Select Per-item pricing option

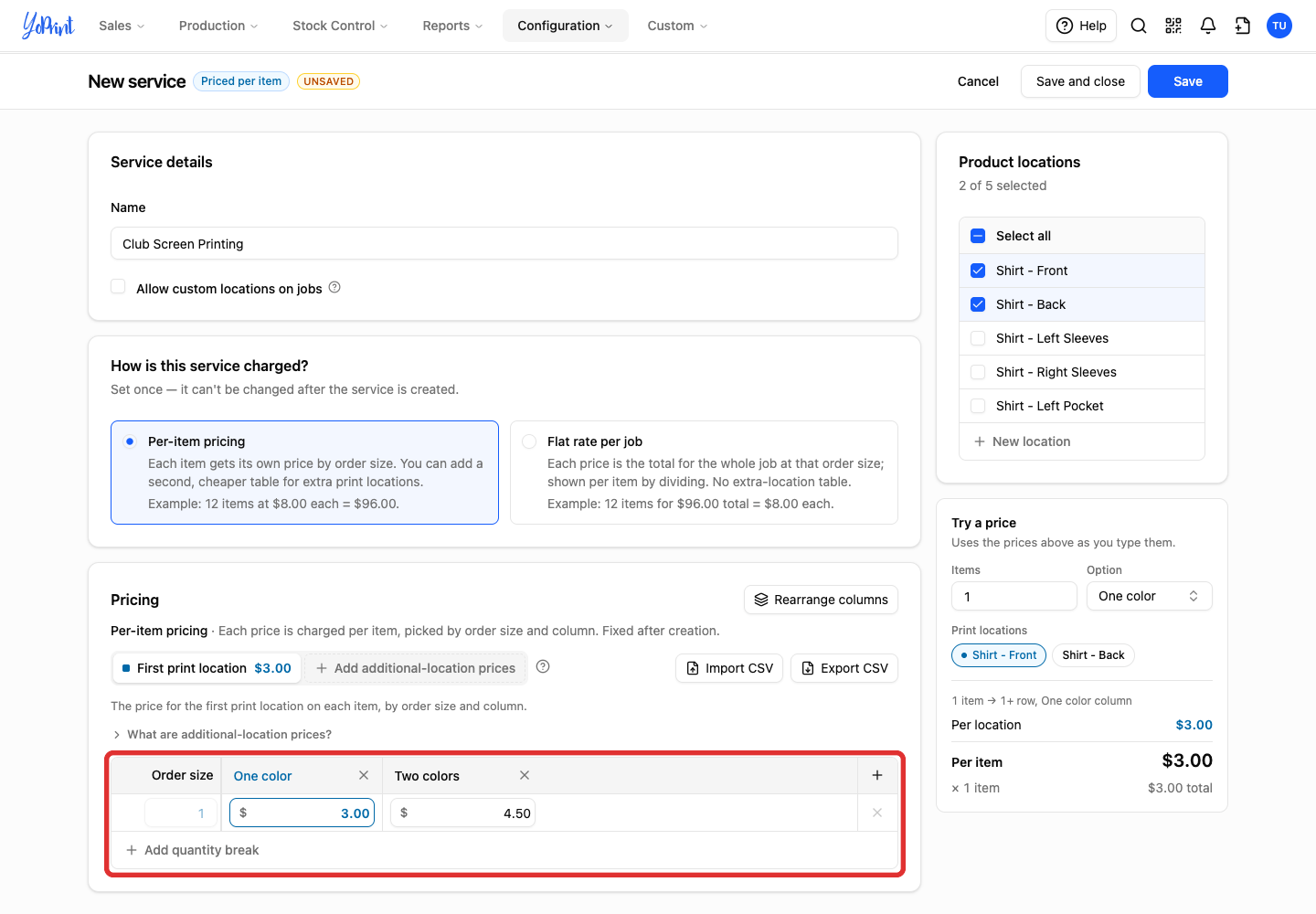click(x=304, y=473)
